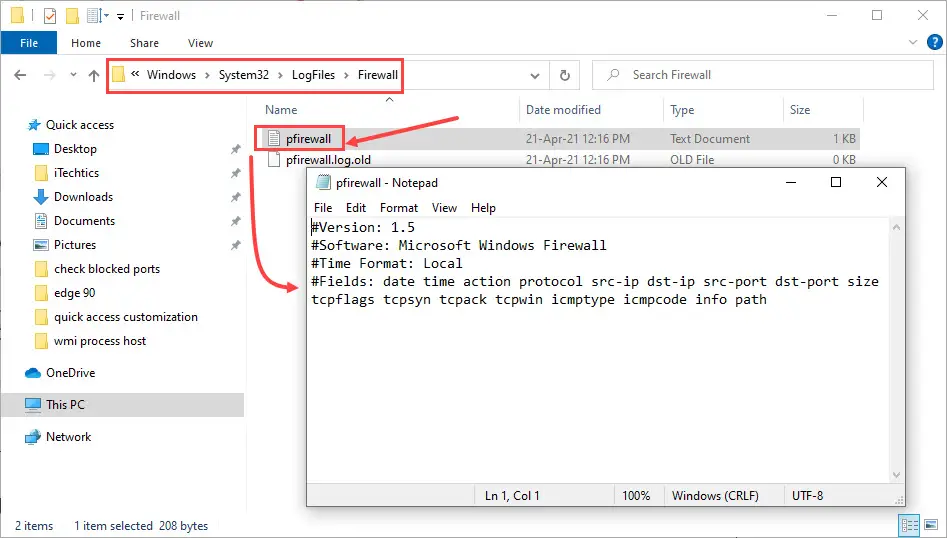Open the Home ribbon tab
Image resolution: width=947 pixels, height=538 pixels.
(x=86, y=43)
